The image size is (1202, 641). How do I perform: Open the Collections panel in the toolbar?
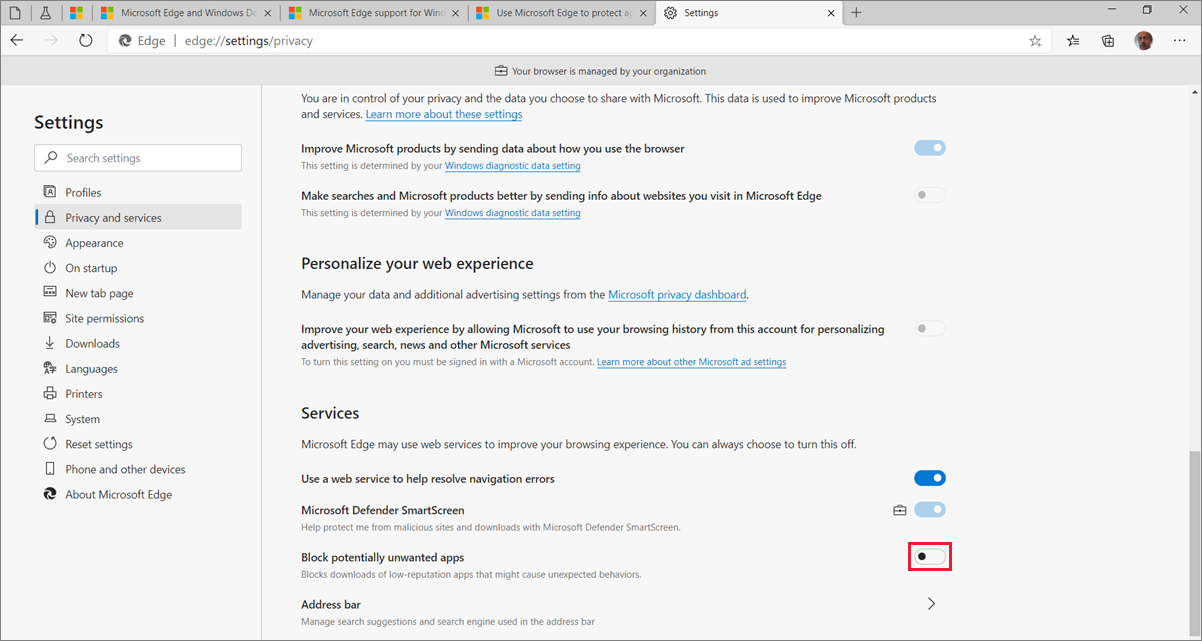pyautogui.click(x=1106, y=40)
